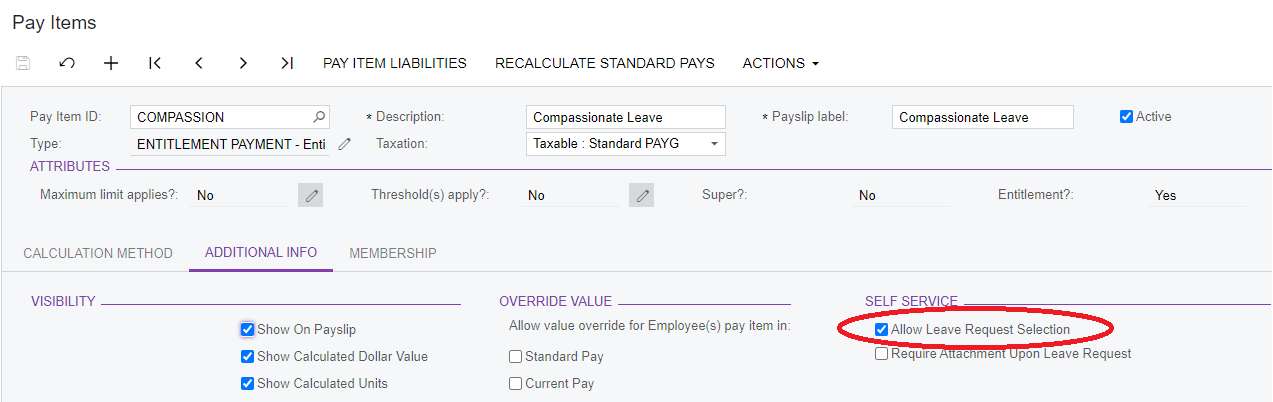Enable Require Attachment Upon Leave Request

tap(881, 354)
